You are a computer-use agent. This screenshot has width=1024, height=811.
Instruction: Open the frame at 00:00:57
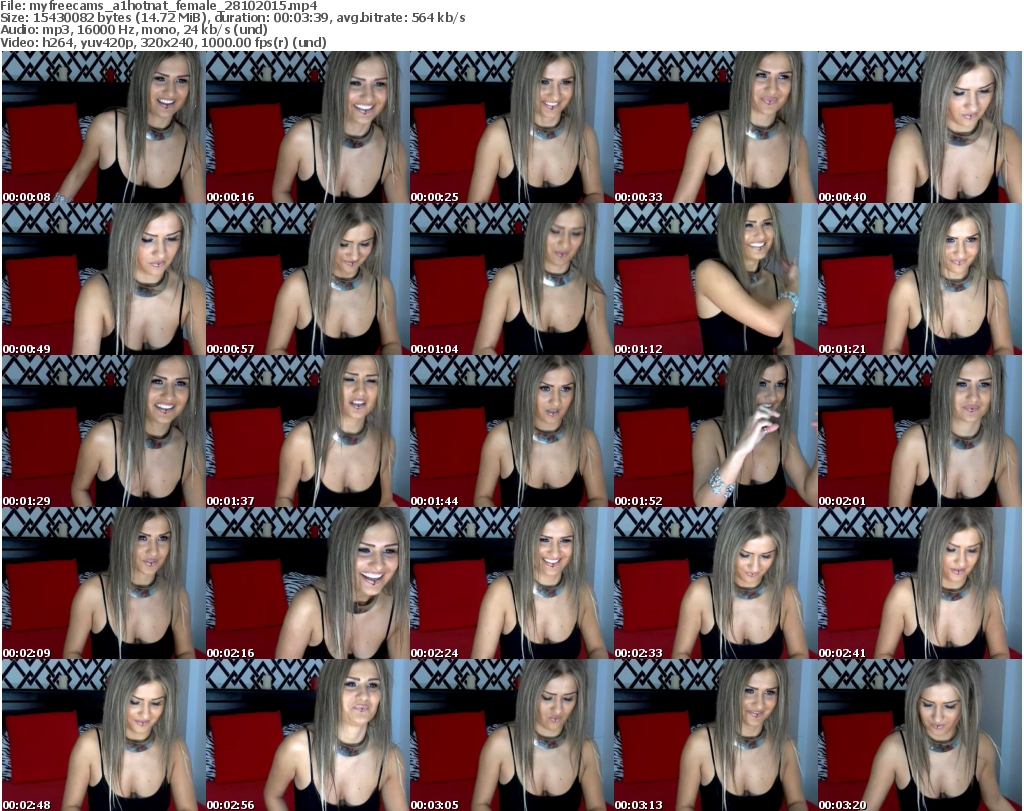pos(308,279)
